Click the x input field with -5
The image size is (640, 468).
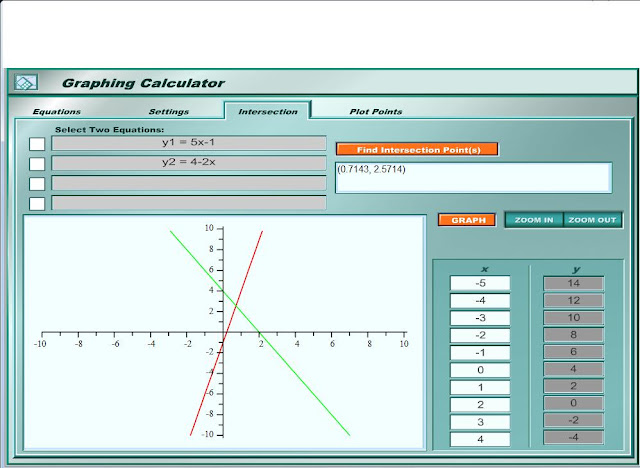pos(480,283)
